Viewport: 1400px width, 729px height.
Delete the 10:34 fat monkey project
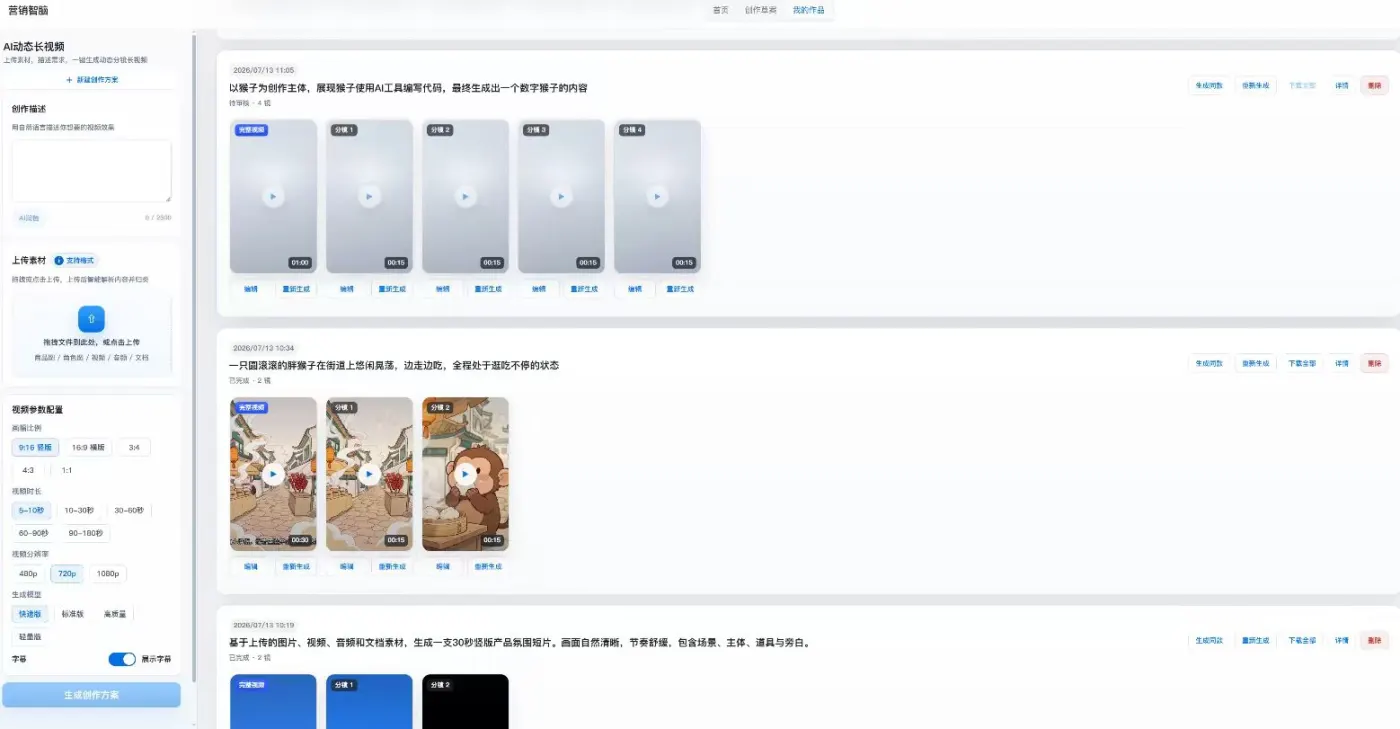[x=1374, y=364]
